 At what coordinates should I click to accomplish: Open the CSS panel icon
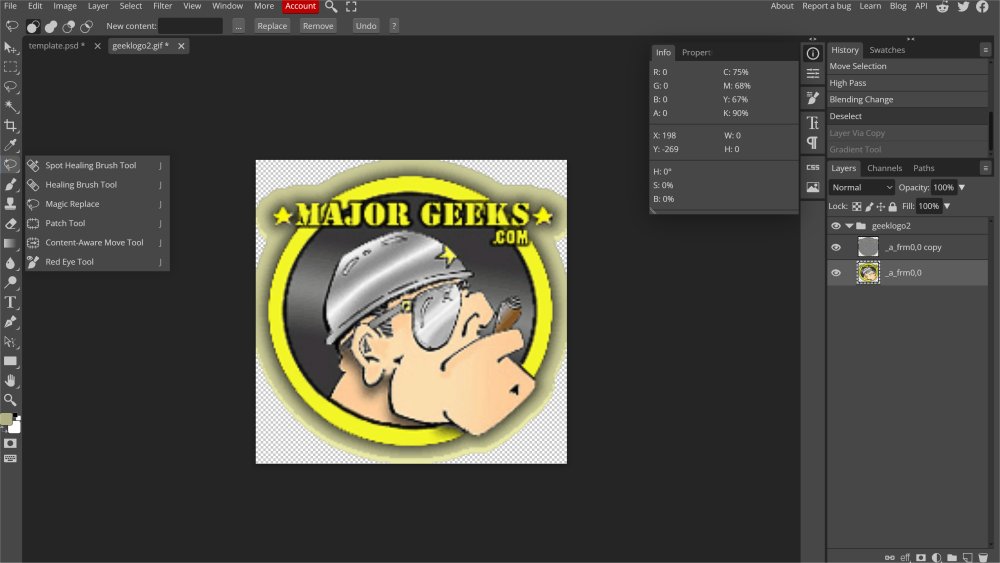point(812,167)
